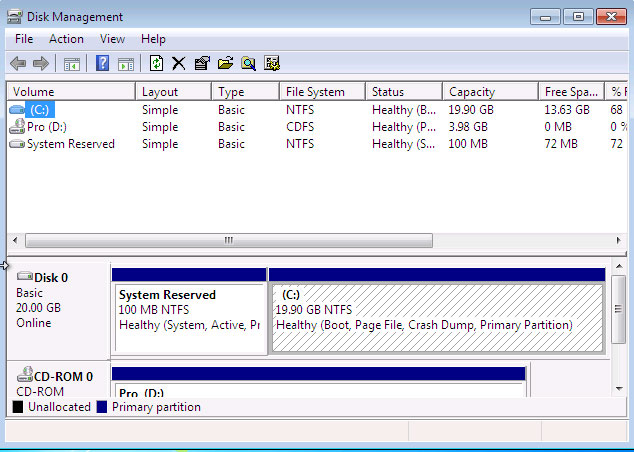Click the horizontal scrollbar in volume list
Image resolution: width=634 pixels, height=452 pixels.
pos(228,241)
